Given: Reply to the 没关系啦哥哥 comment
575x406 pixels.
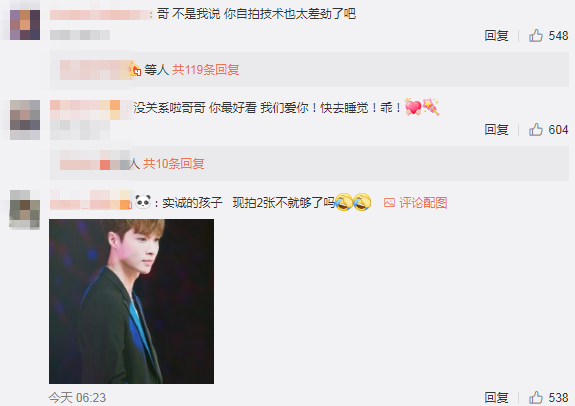Looking at the screenshot, I should point(496,129).
